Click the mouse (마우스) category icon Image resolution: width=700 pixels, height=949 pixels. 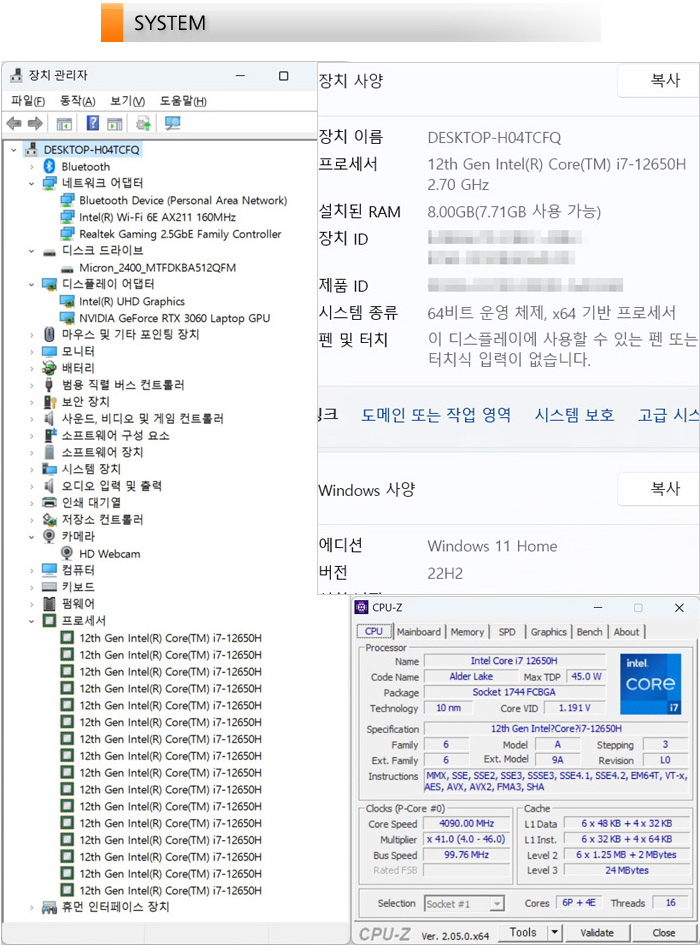point(50,334)
